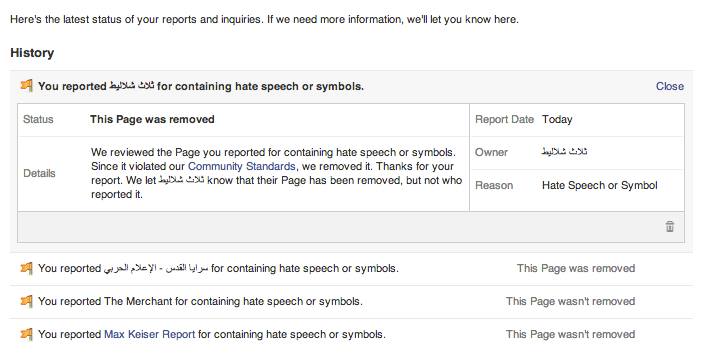This screenshot has height=363, width=708.
Task: Collapse the first report header row
Action: click(351, 86)
